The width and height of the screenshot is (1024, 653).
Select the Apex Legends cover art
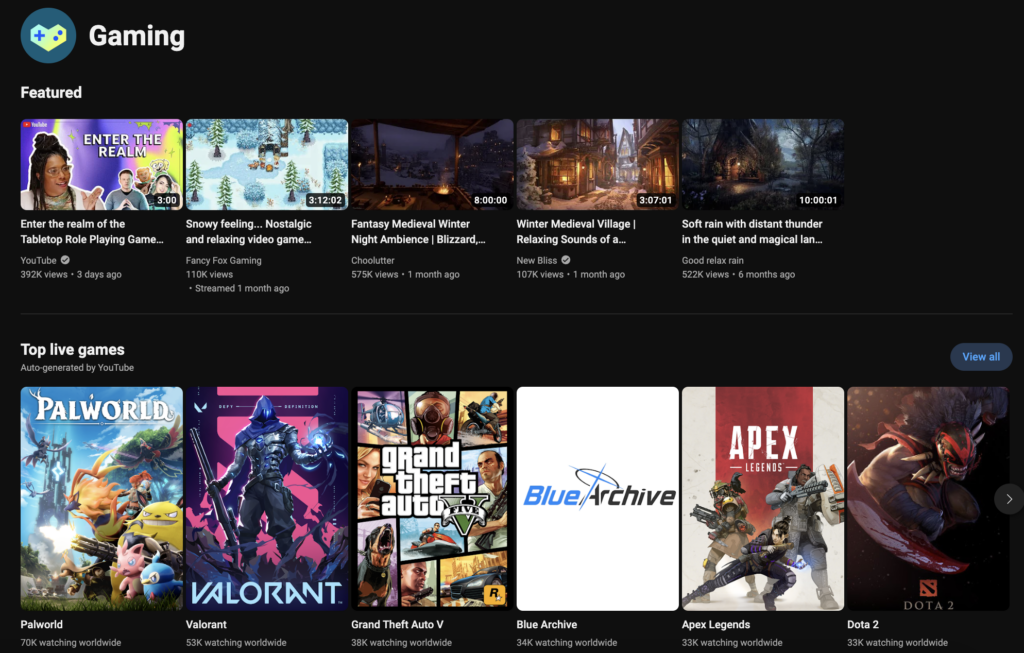point(762,499)
